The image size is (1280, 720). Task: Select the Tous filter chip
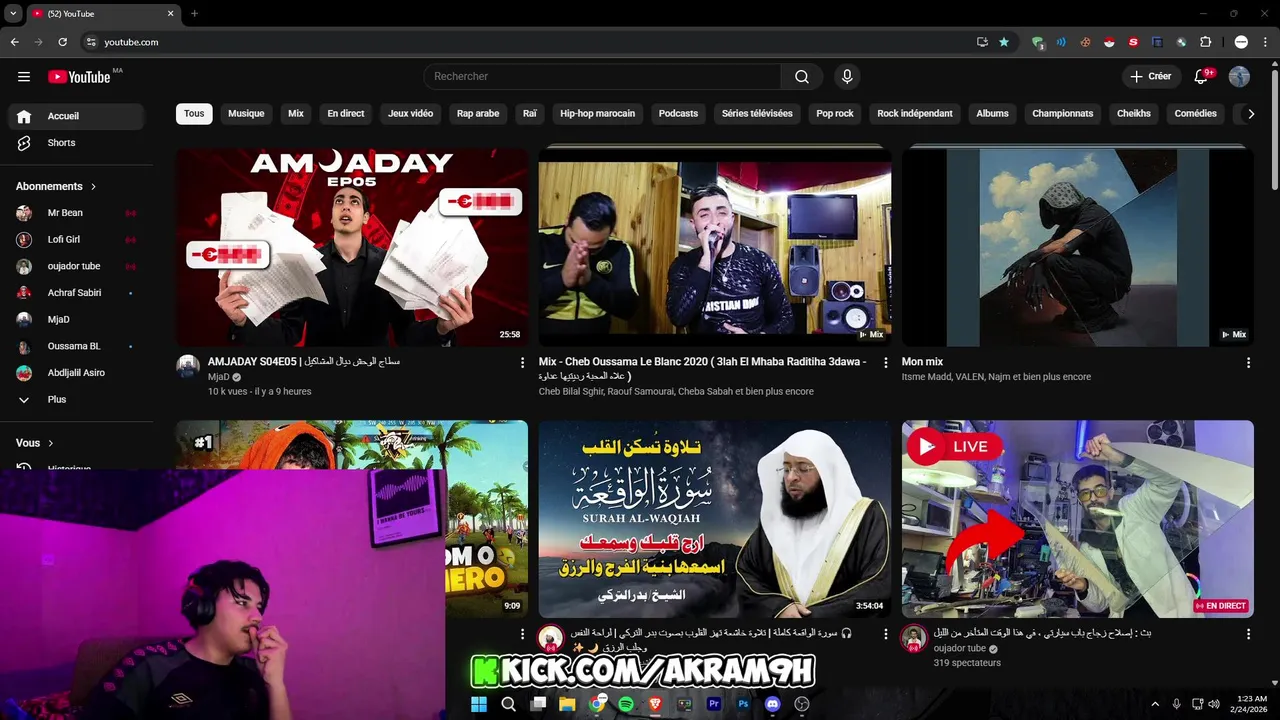click(194, 113)
